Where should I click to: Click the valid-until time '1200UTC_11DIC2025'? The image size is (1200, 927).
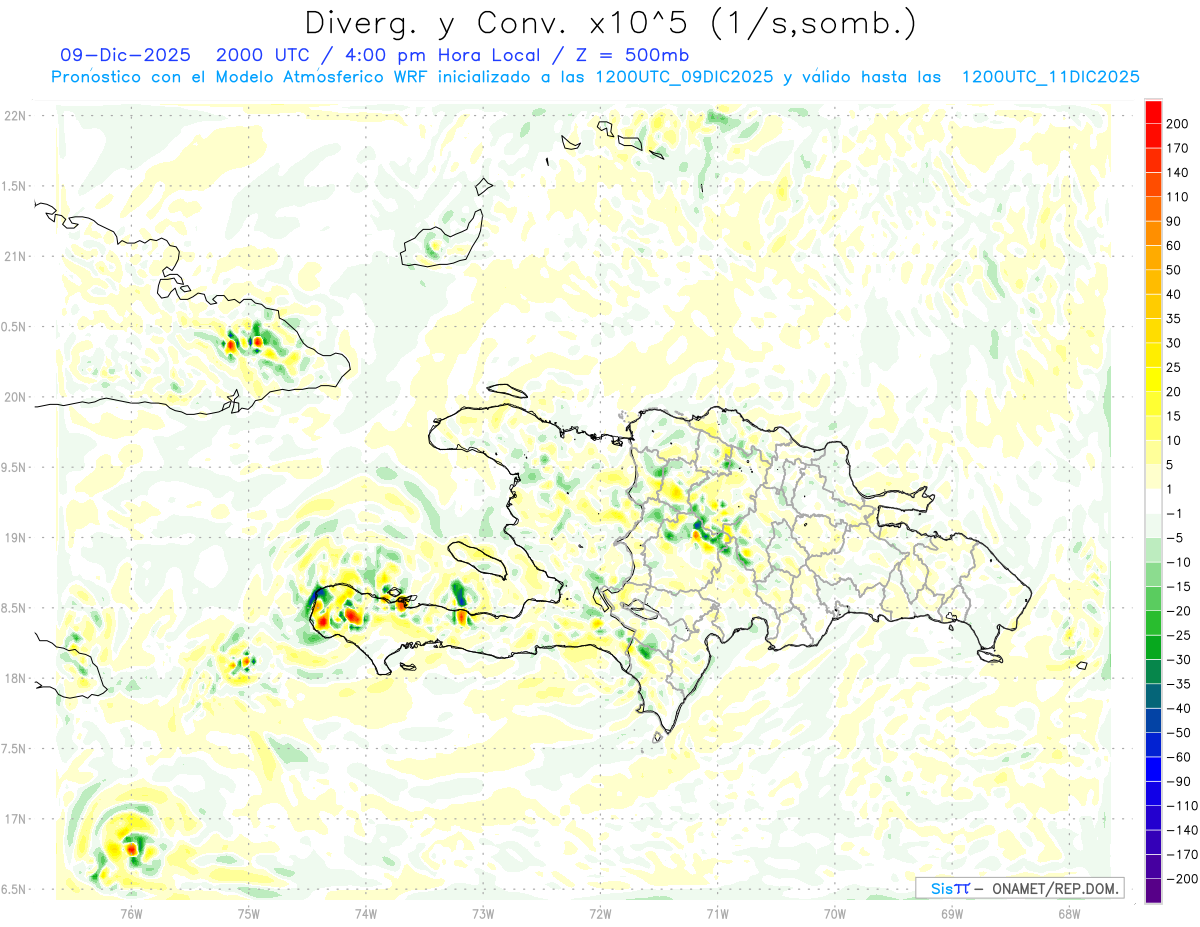(1050, 77)
